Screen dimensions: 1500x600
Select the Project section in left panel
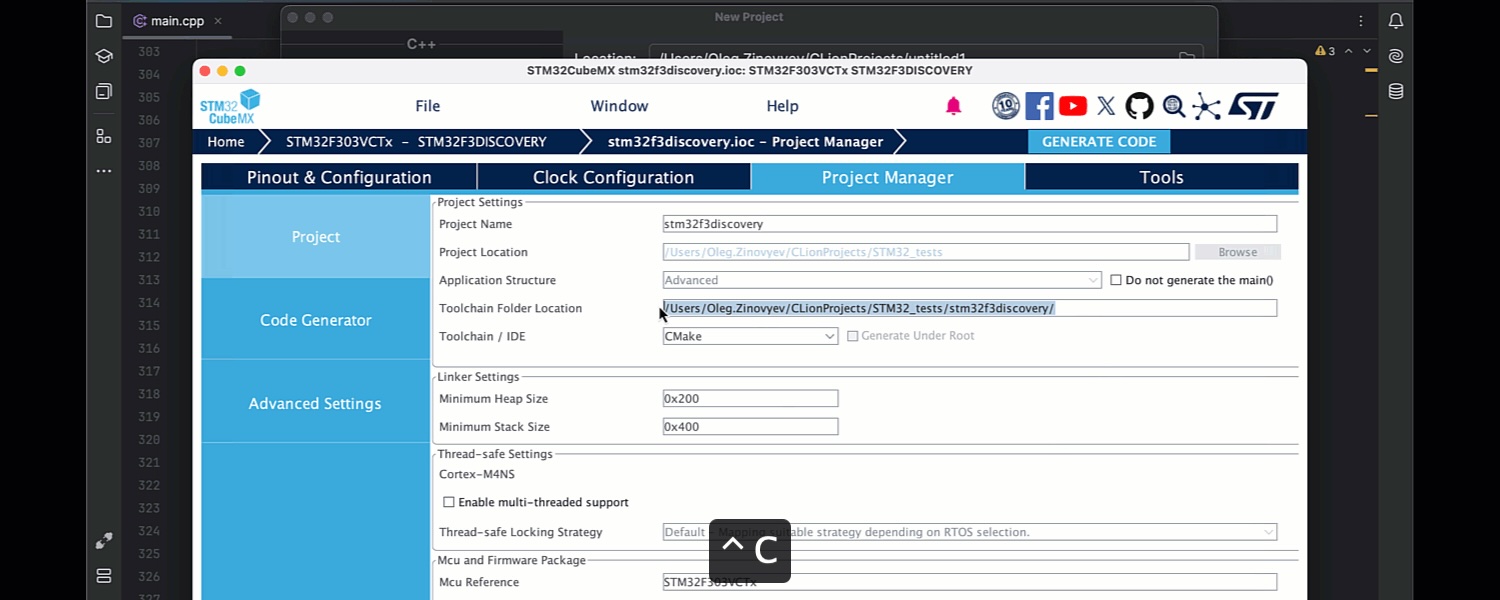316,236
